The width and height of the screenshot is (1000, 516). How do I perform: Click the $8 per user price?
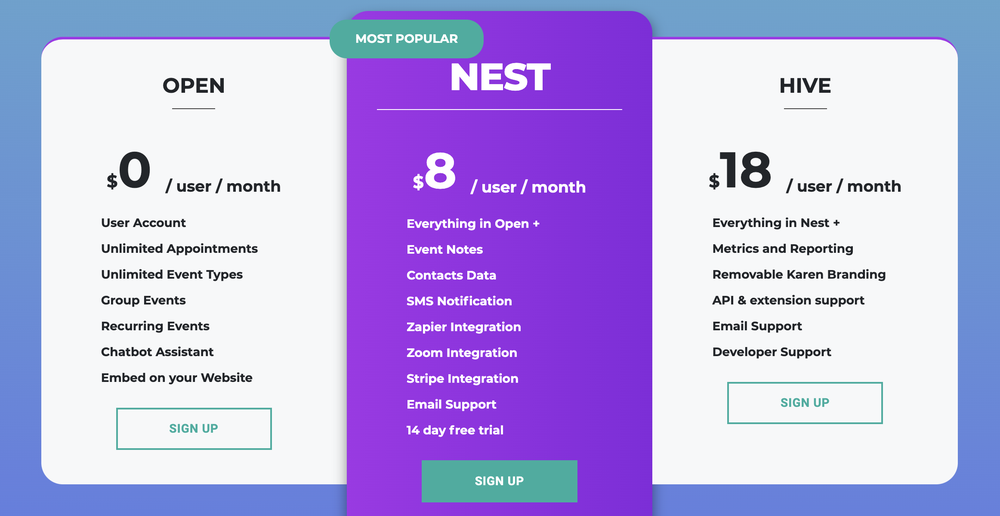[499, 174]
